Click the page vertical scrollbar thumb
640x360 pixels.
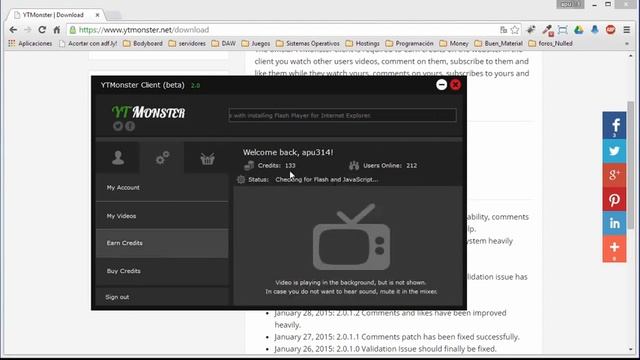coord(631,165)
